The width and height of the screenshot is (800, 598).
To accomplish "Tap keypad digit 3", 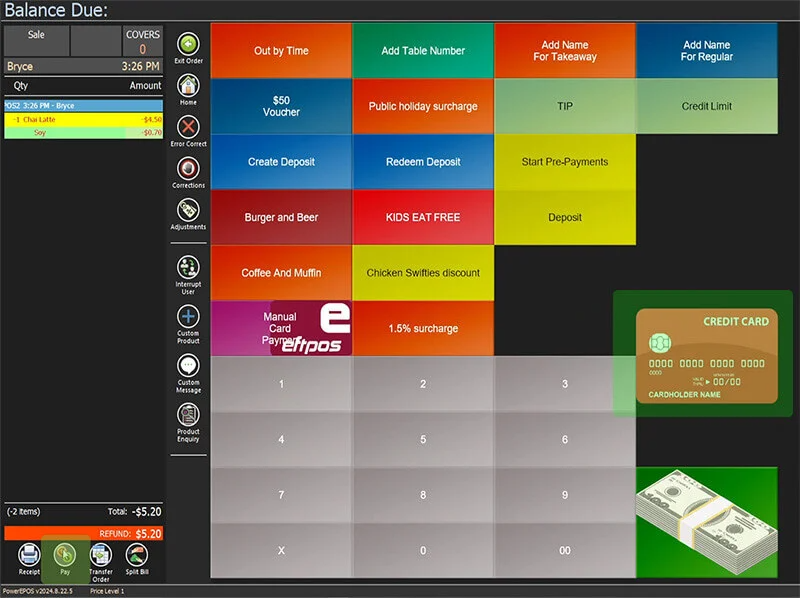I will (565, 384).
